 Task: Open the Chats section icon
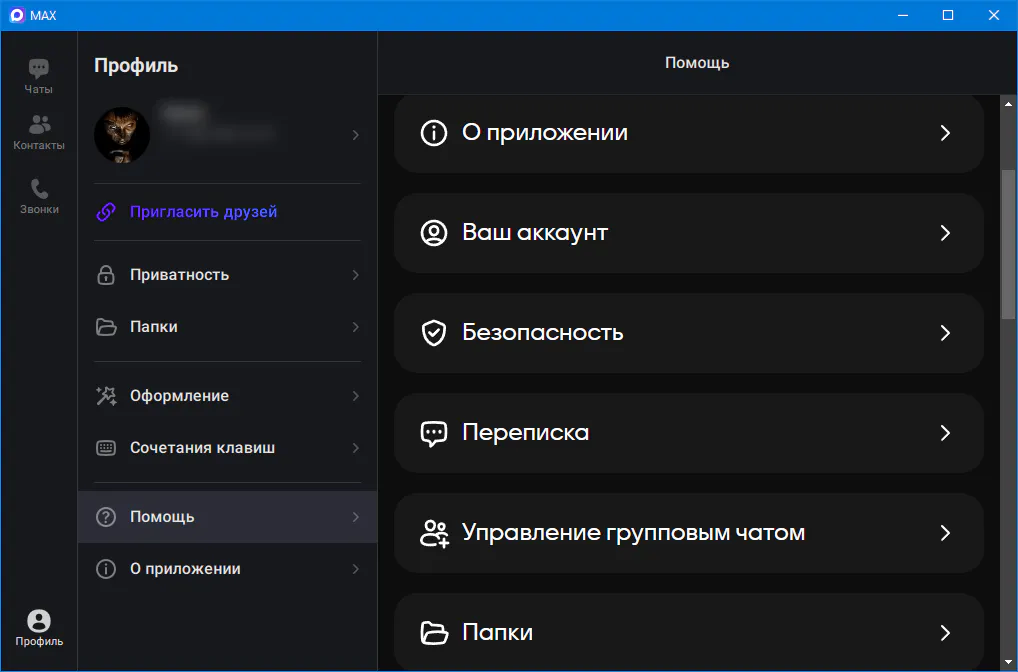pyautogui.click(x=39, y=70)
